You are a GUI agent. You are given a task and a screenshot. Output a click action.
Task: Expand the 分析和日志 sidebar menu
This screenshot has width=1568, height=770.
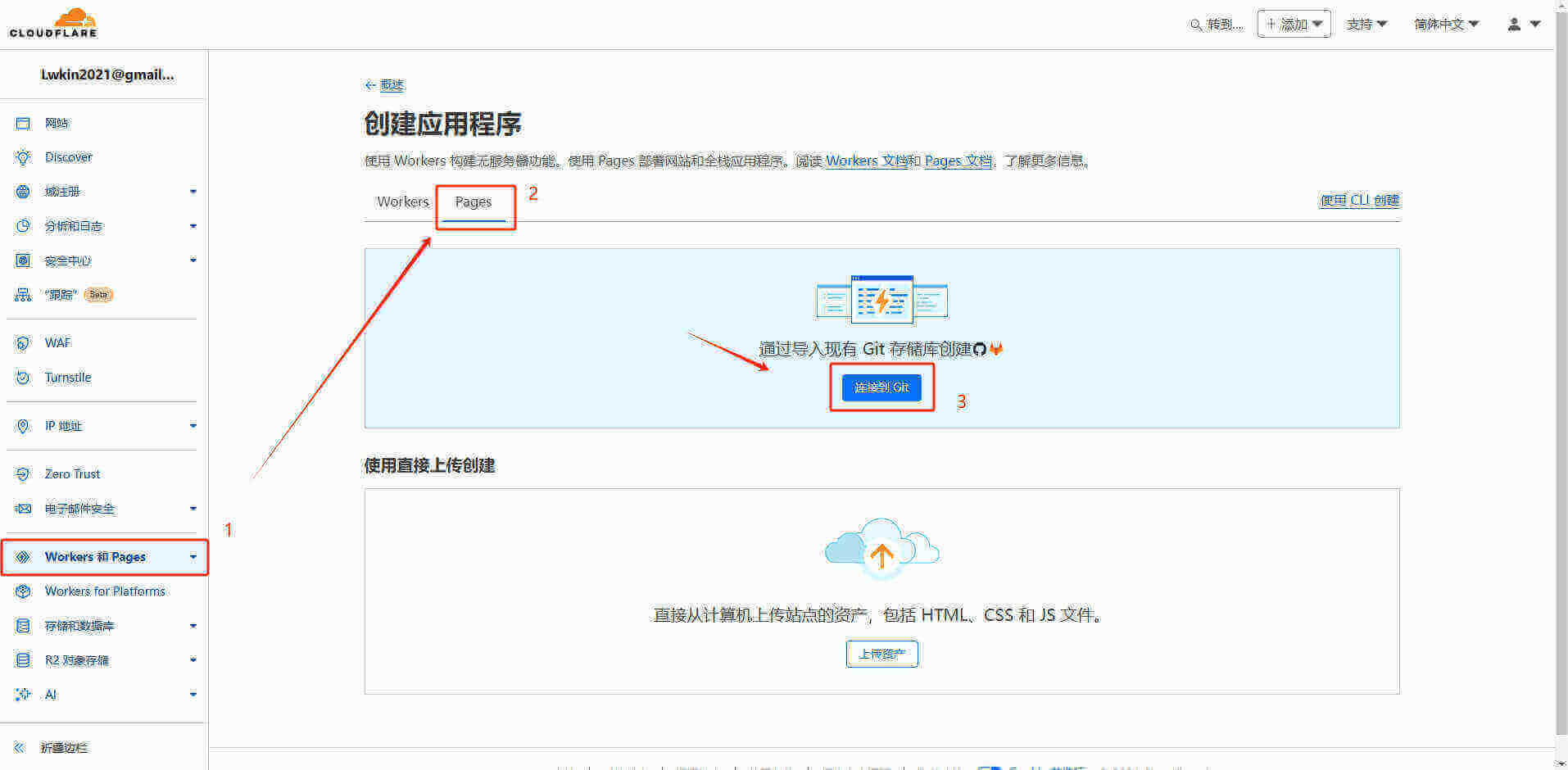(x=193, y=226)
